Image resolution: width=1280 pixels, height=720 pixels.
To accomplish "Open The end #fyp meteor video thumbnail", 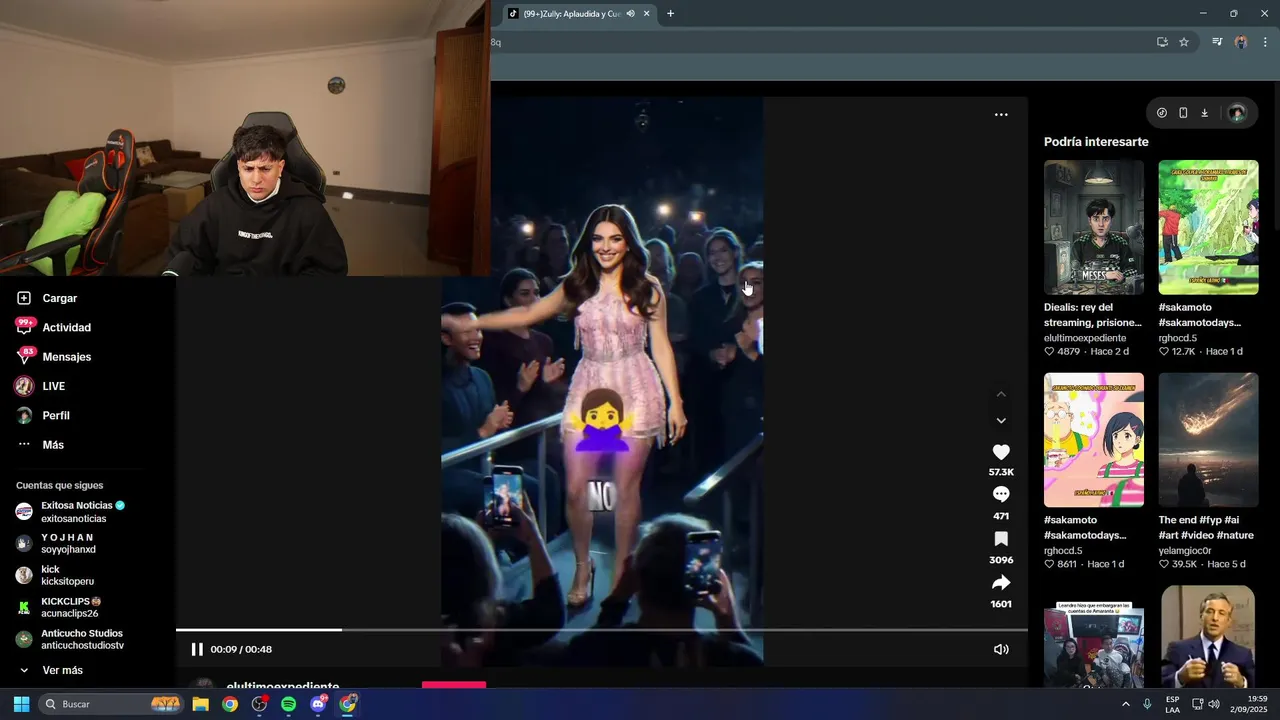I will click(x=1208, y=440).
